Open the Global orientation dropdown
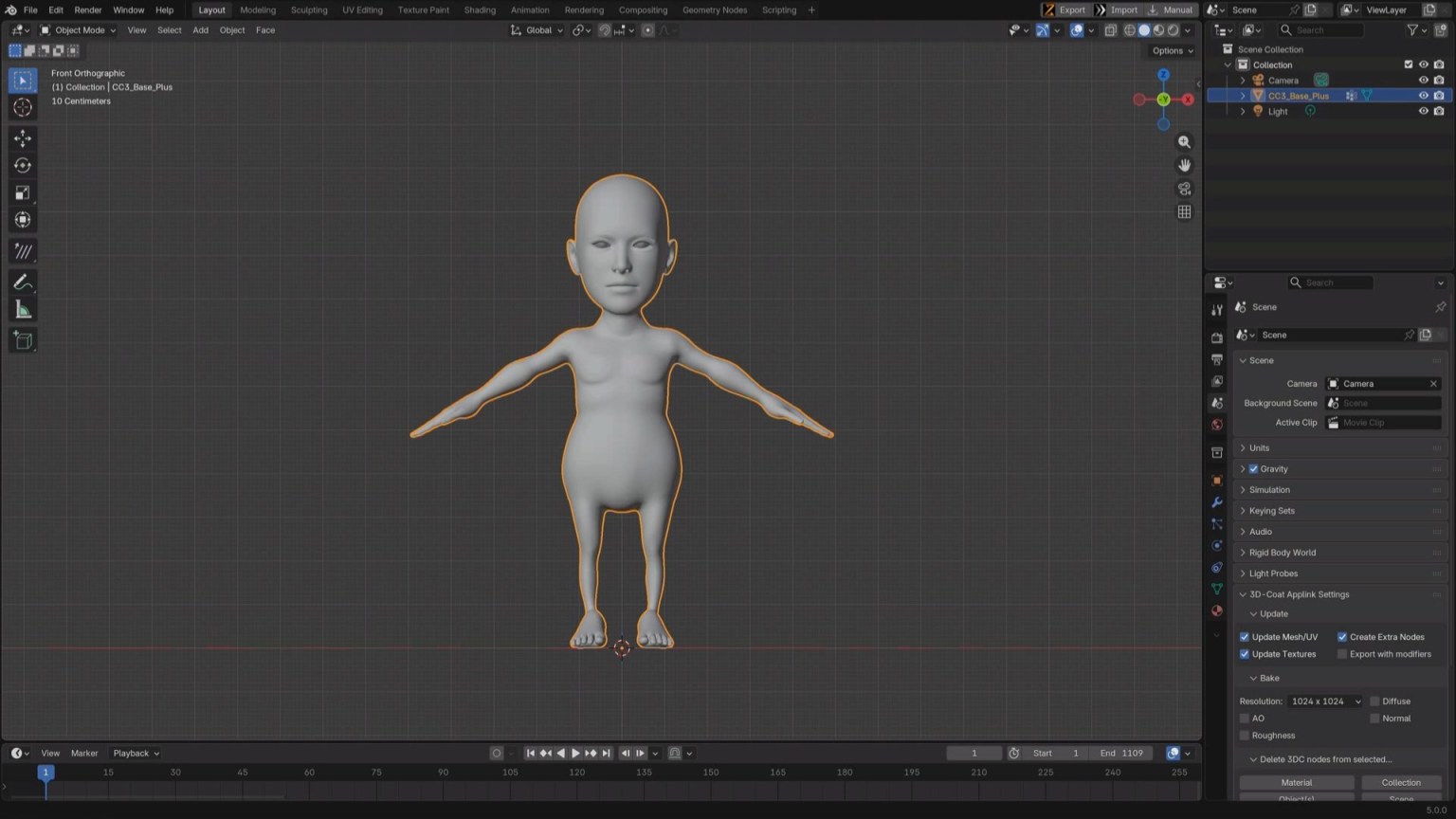 pyautogui.click(x=537, y=30)
